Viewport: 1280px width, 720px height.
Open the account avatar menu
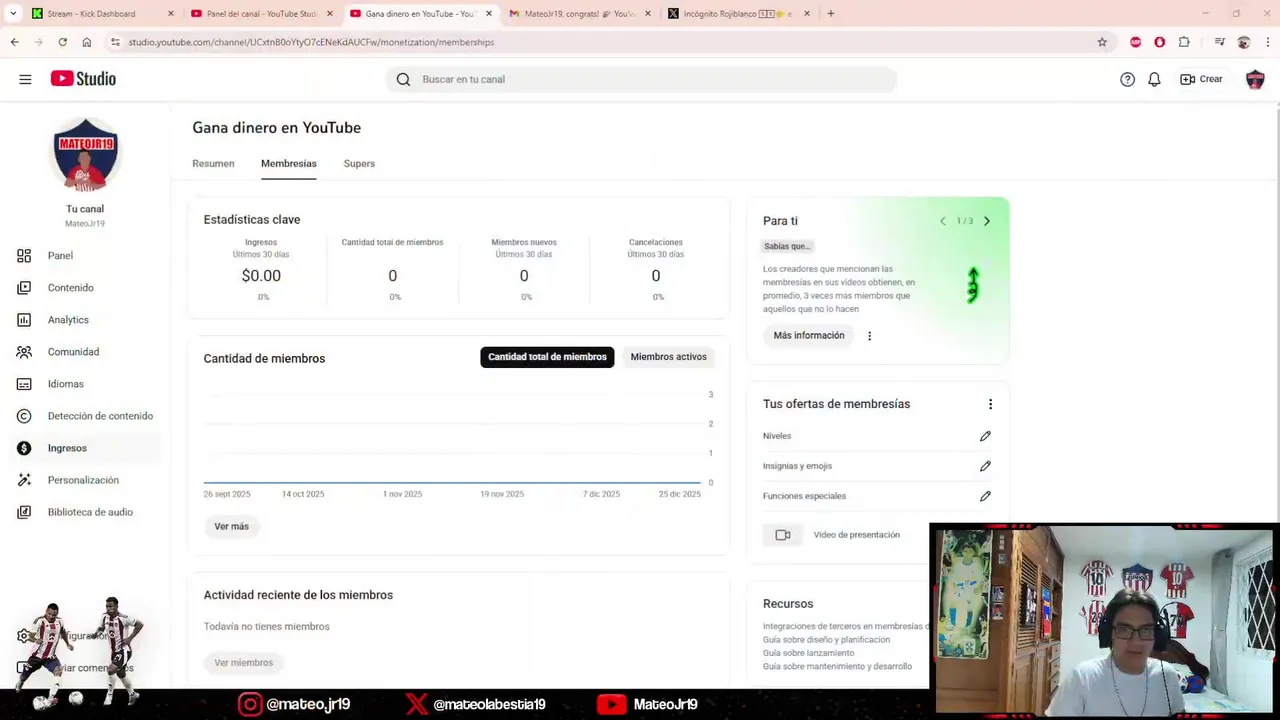pos(1255,79)
